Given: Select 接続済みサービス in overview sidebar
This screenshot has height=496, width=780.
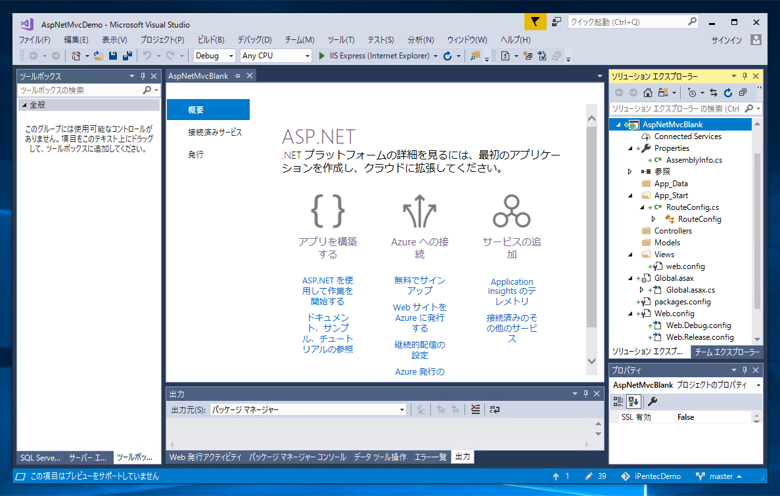Looking at the screenshot, I should pyautogui.click(x=215, y=132).
